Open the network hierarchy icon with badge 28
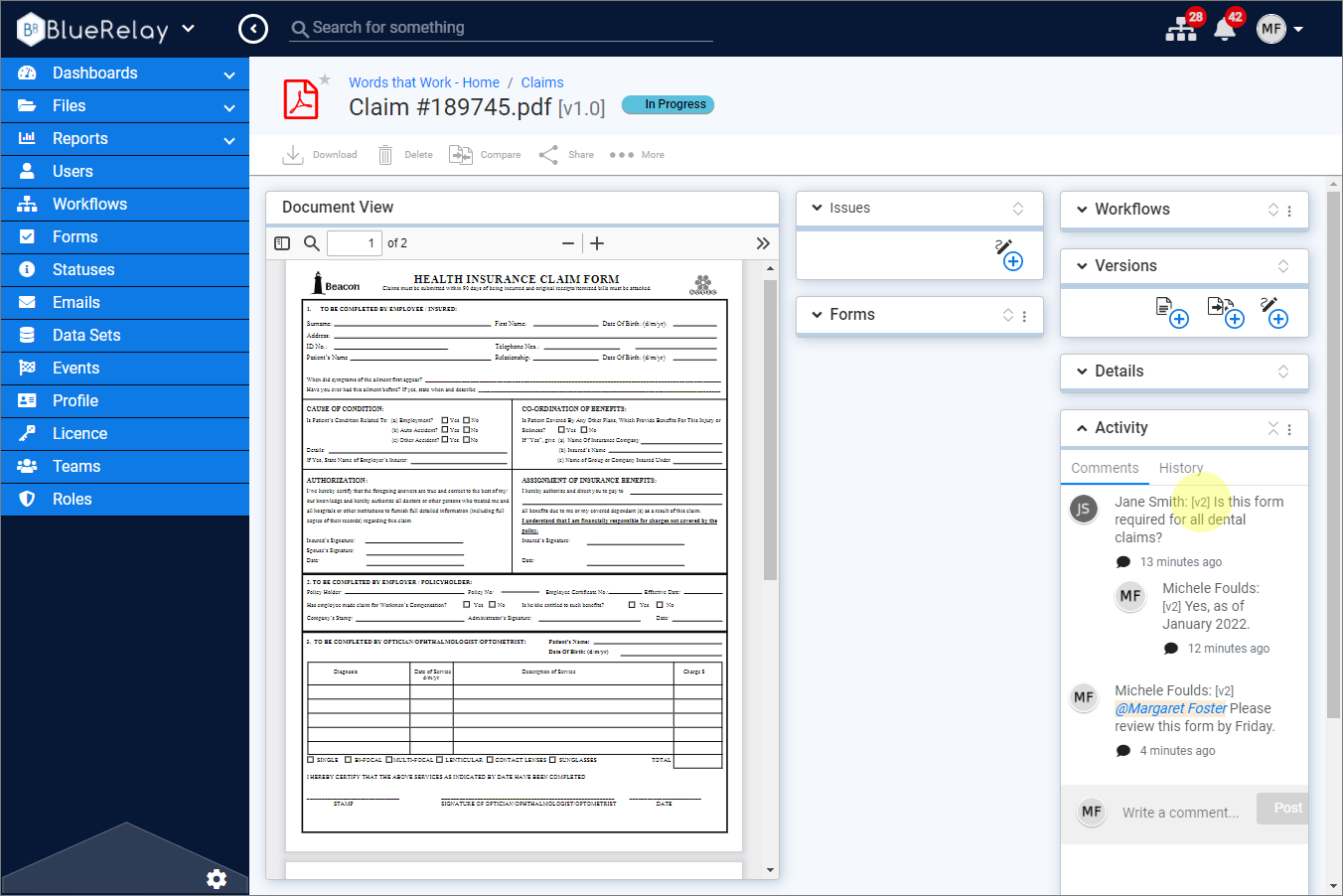This screenshot has height=896, width=1343. tap(1182, 28)
